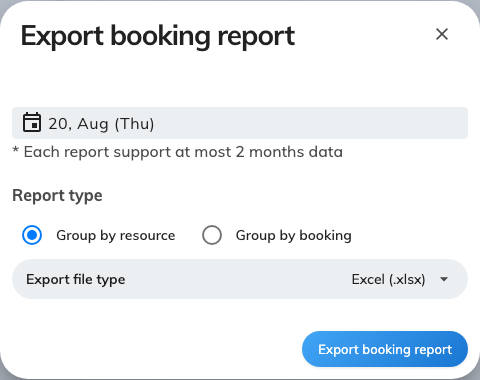
Task: Click the Report type heading
Action: [57, 195]
